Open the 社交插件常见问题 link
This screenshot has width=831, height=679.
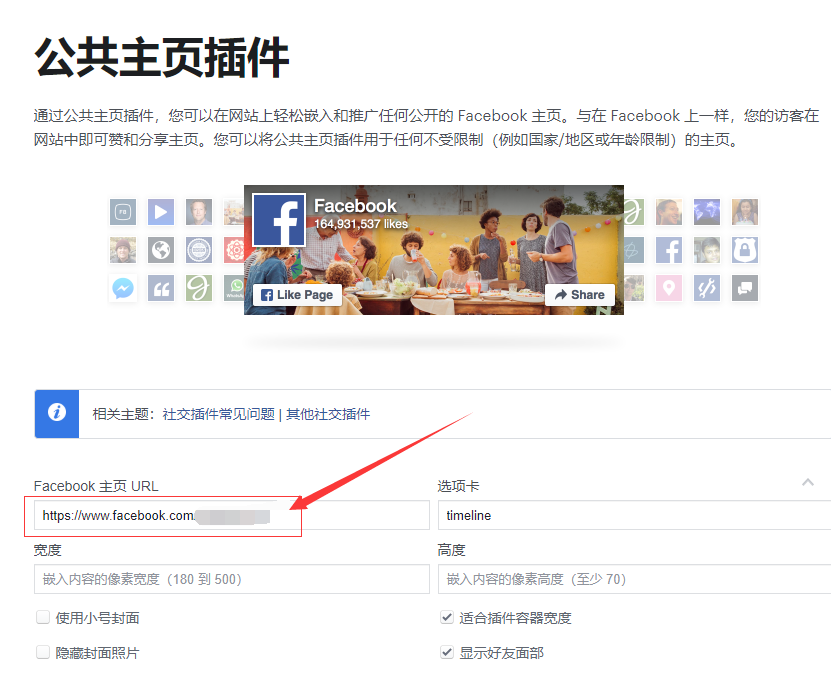tap(218, 414)
